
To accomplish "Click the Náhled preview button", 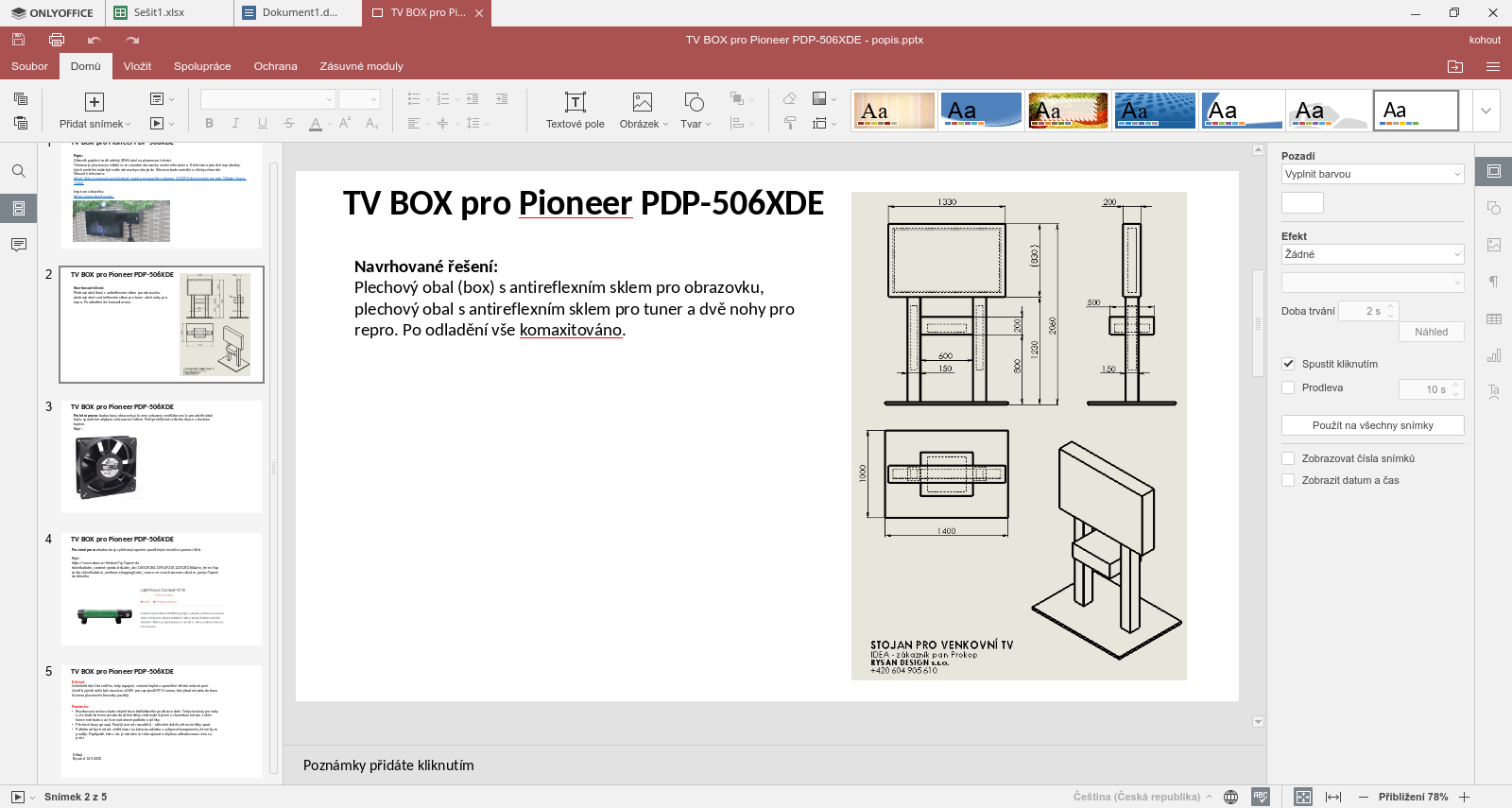I will pos(1431,332).
